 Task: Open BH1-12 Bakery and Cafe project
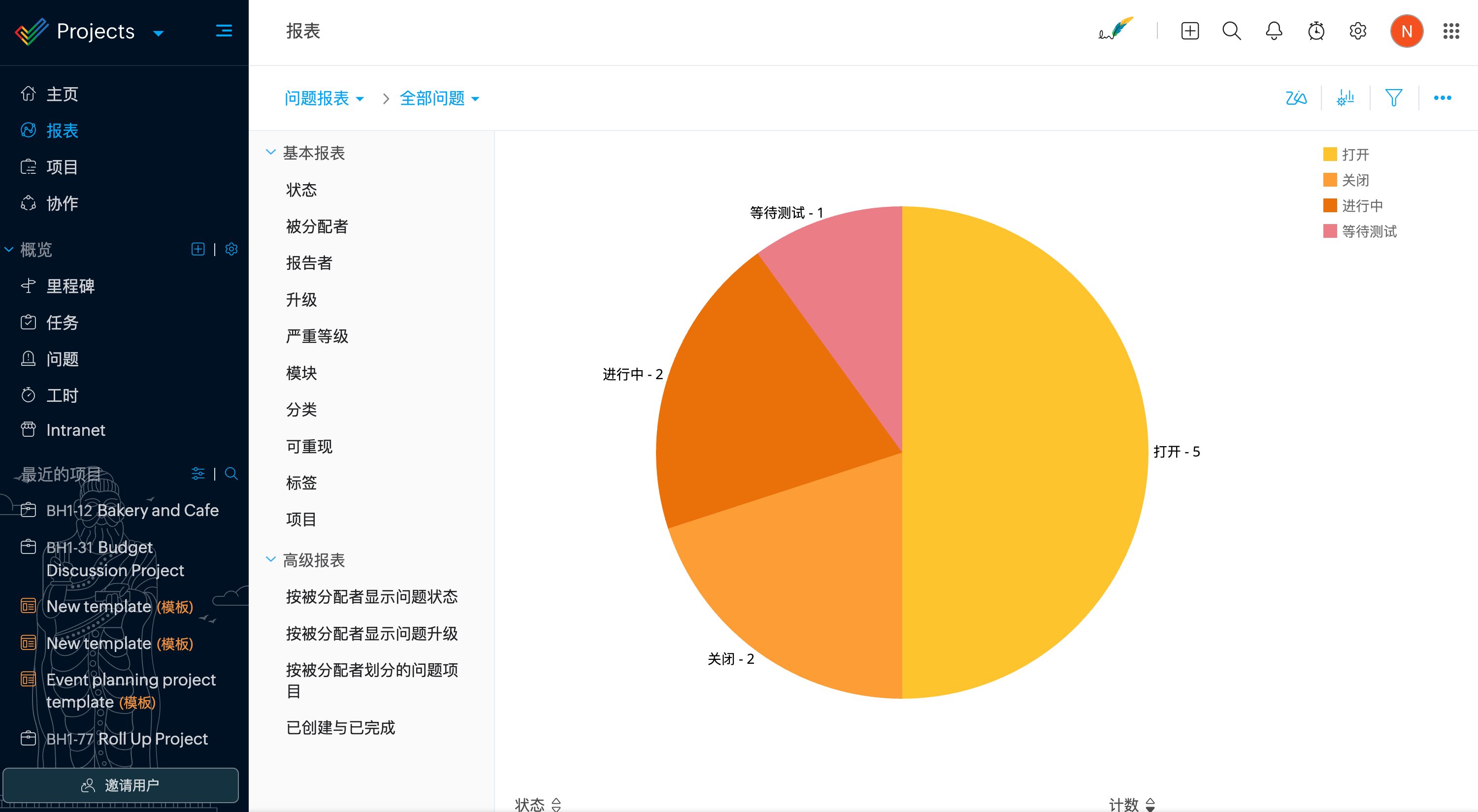(132, 510)
